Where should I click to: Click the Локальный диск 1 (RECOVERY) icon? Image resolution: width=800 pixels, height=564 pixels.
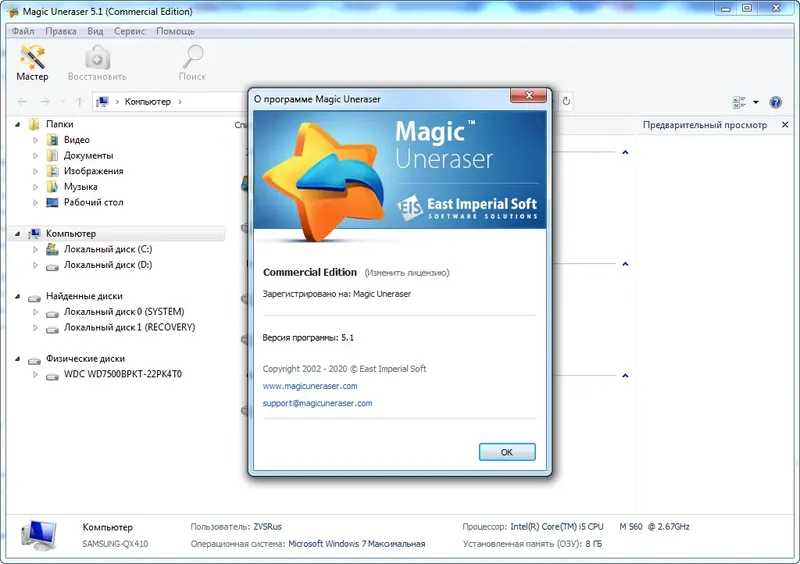[52, 329]
